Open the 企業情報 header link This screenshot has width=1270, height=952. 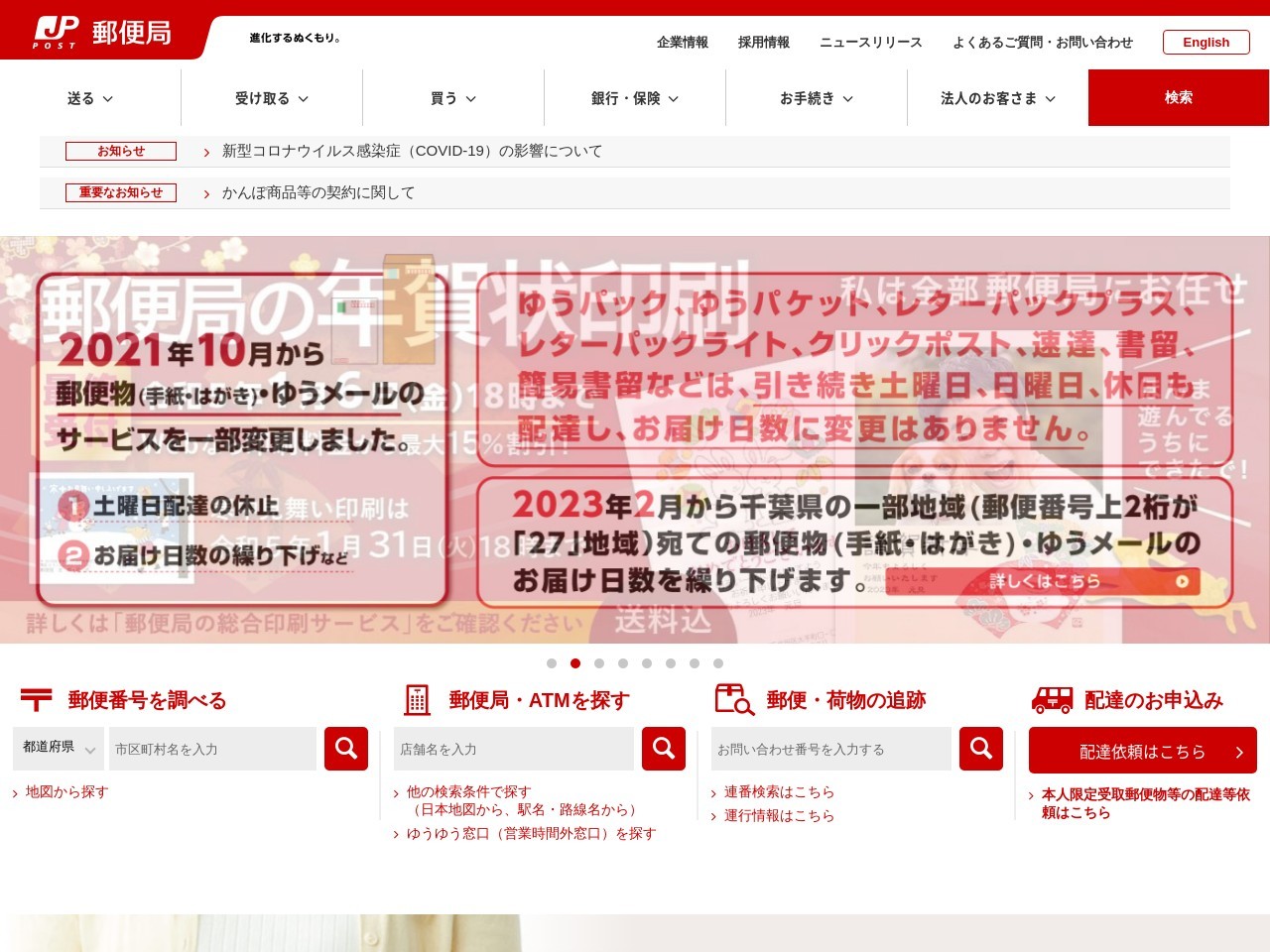point(683,43)
